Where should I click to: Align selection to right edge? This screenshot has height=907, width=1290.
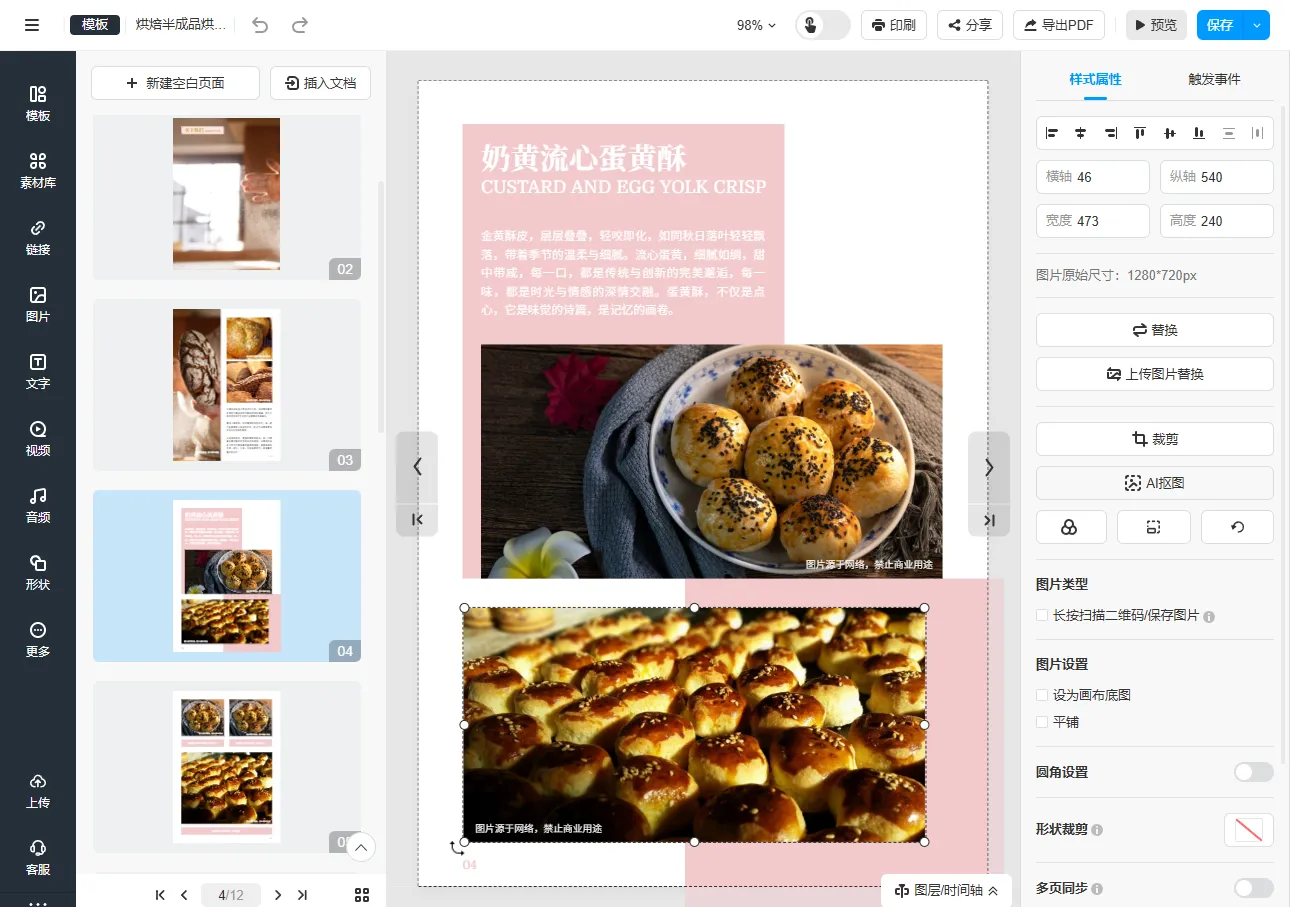[x=1111, y=133]
